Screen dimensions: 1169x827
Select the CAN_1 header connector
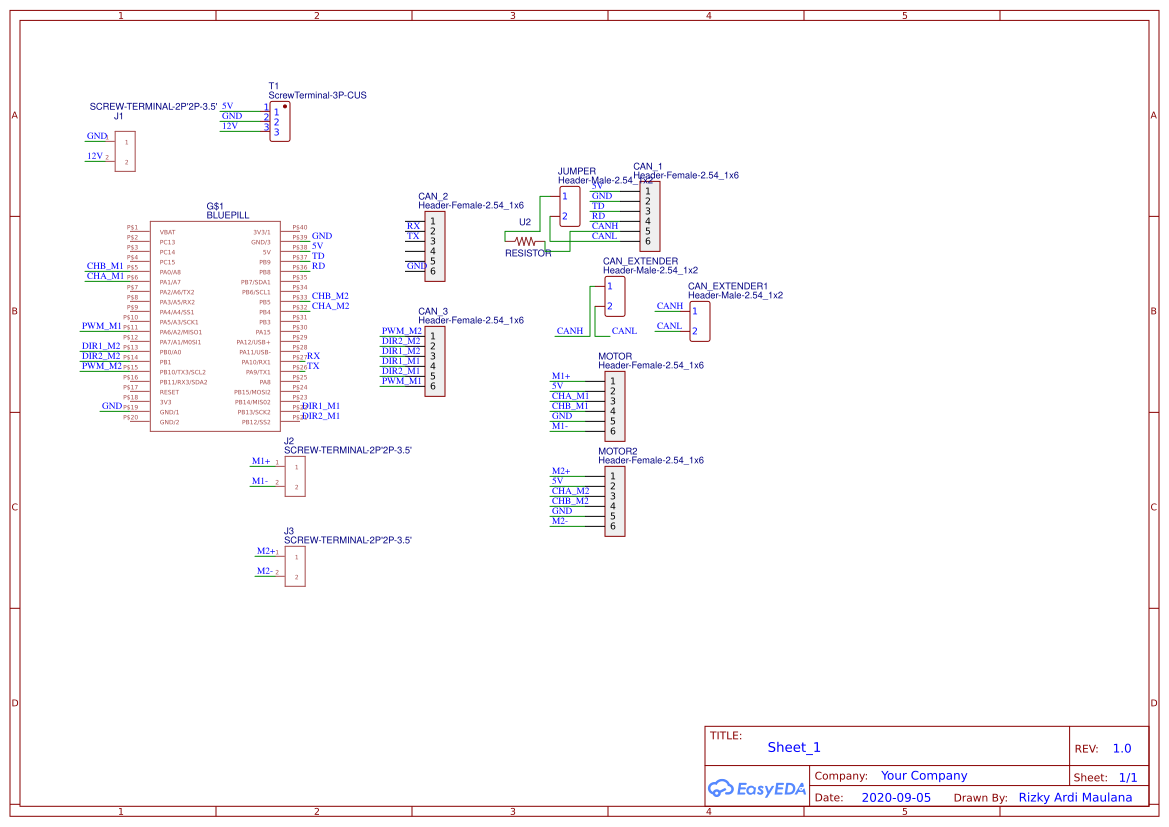point(648,215)
